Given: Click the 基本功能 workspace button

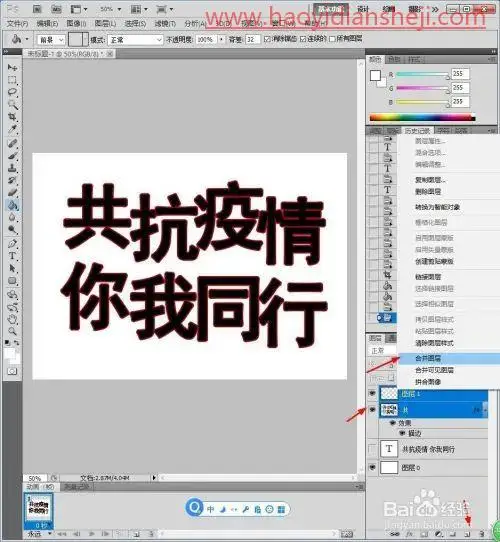Looking at the screenshot, I should (x=331, y=9).
